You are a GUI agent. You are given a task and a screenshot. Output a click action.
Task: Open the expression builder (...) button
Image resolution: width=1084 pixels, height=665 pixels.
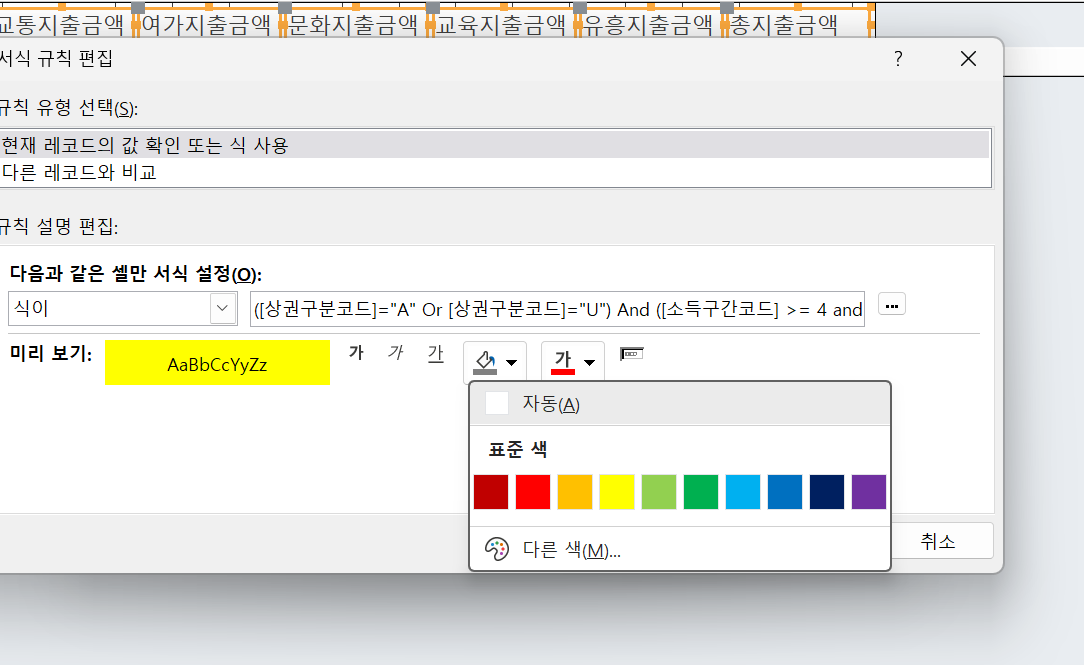(x=891, y=305)
